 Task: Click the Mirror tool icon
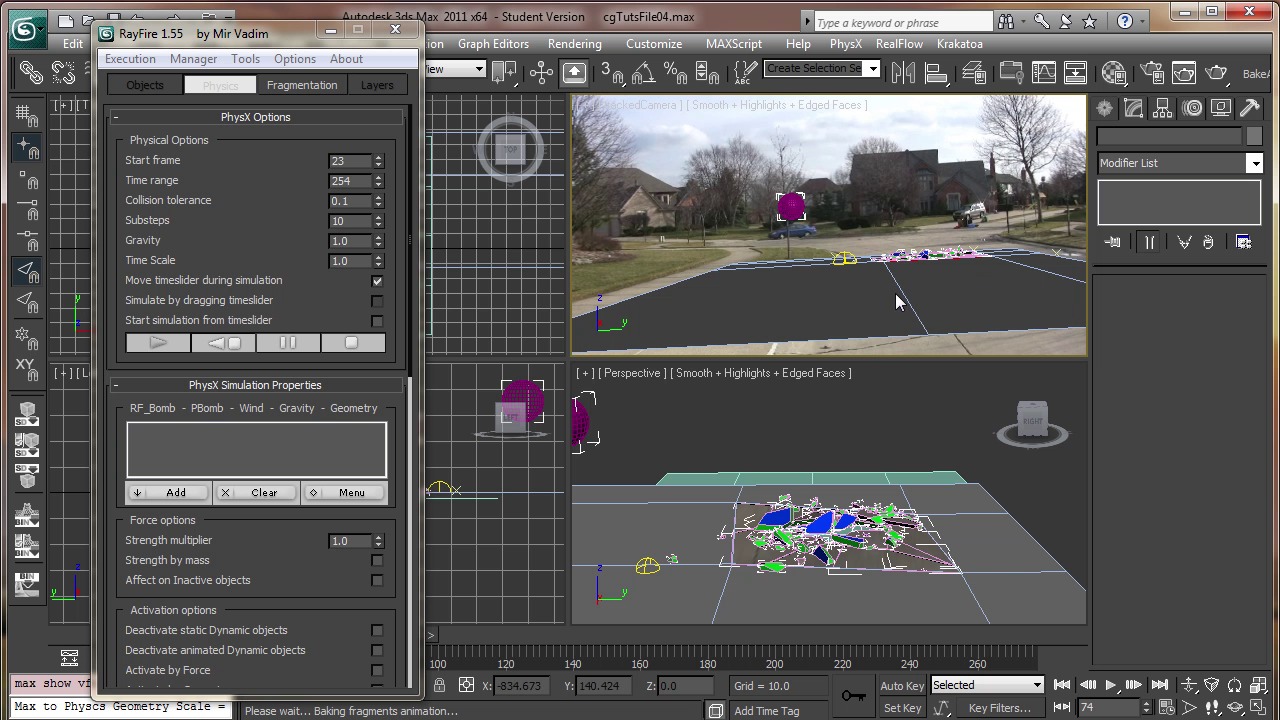click(903, 72)
